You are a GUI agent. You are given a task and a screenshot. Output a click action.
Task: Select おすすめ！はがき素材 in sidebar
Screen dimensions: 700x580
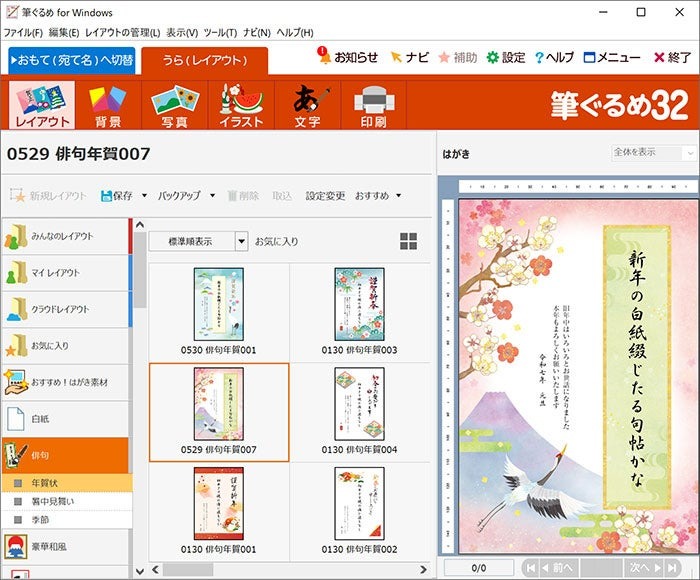click(65, 383)
